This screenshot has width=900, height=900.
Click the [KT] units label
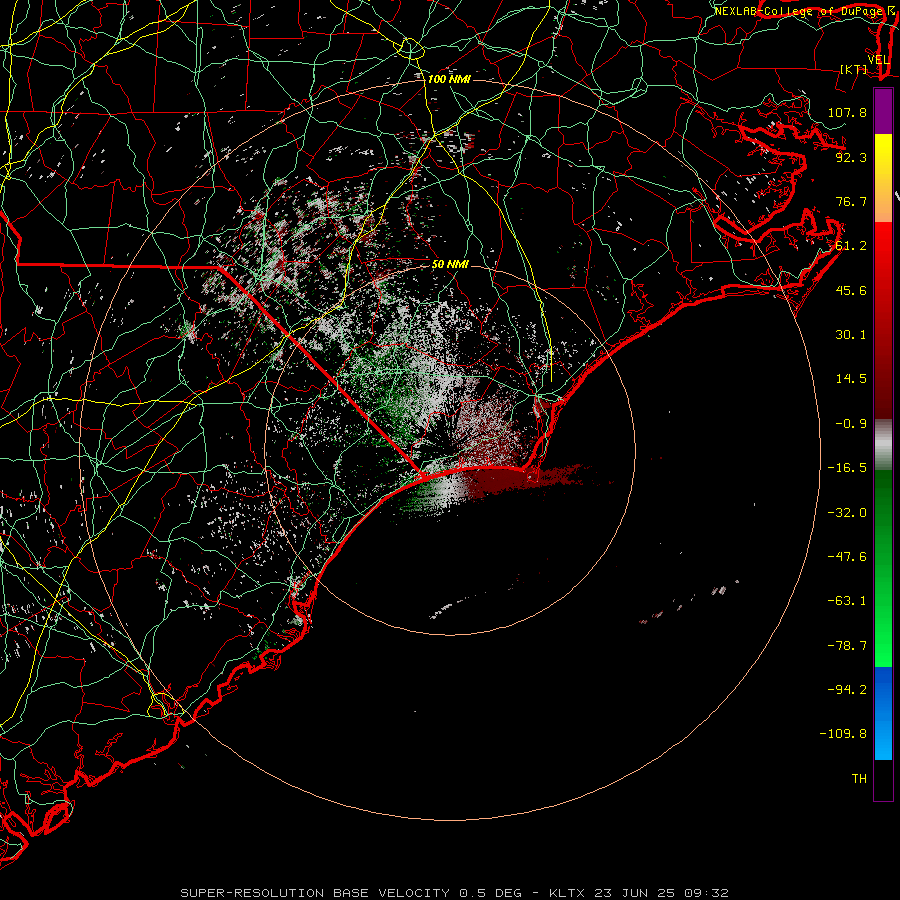click(x=854, y=69)
